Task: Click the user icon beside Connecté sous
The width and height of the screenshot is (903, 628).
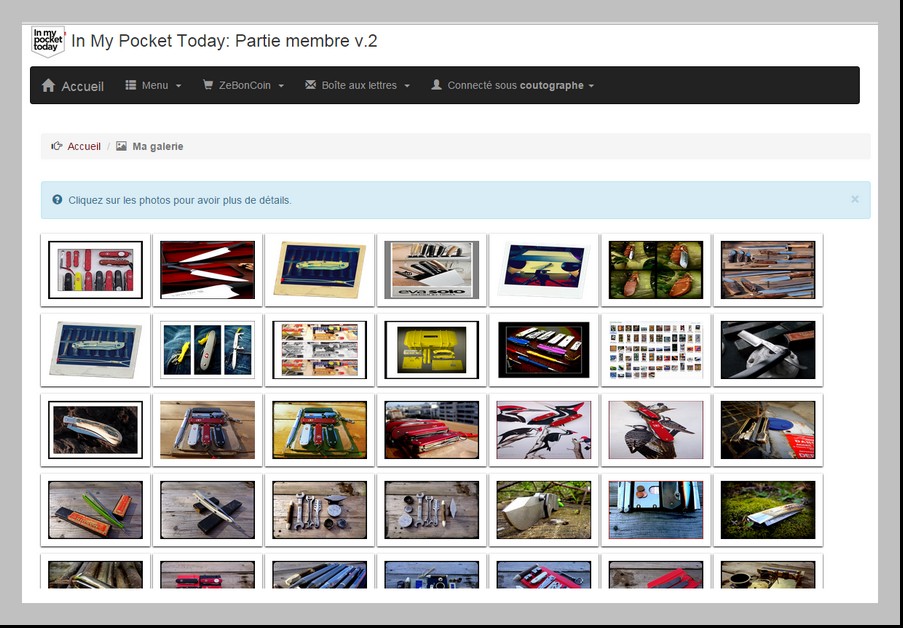Action: coord(437,85)
